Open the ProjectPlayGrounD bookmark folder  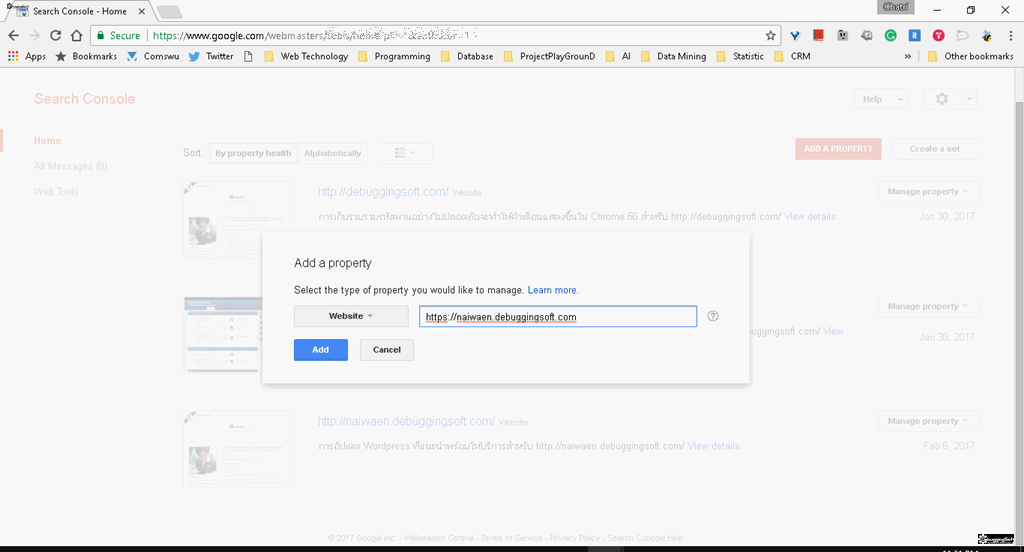coord(549,56)
